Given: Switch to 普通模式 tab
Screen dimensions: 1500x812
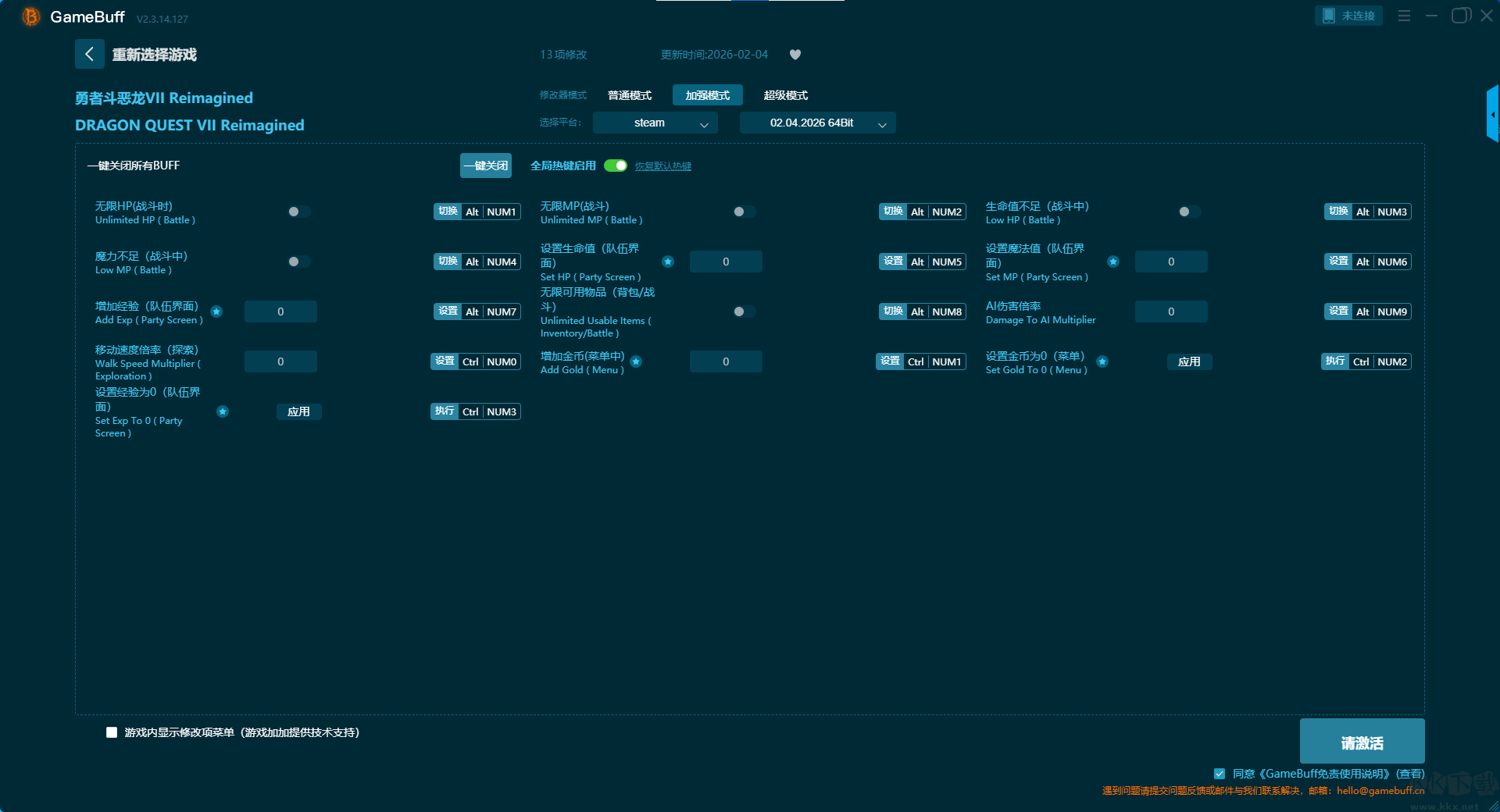Looking at the screenshot, I should click(x=630, y=95).
